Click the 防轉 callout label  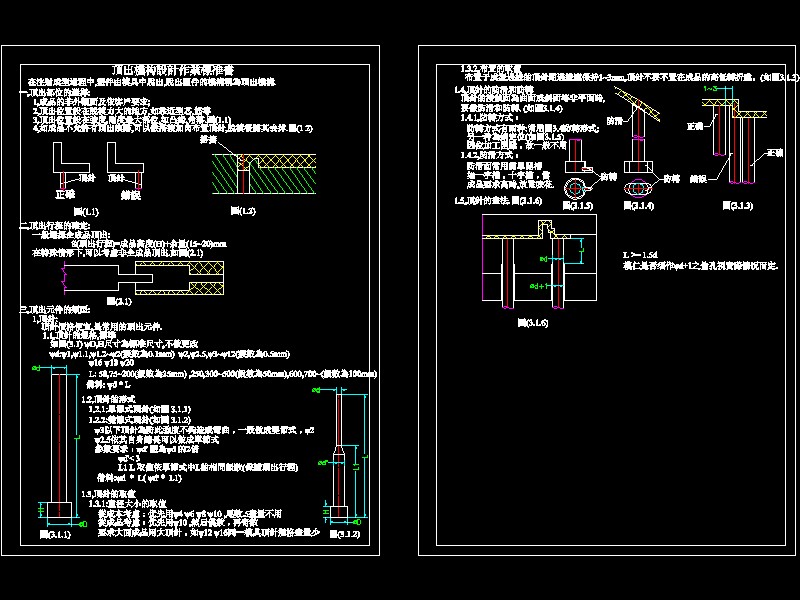tap(609, 176)
